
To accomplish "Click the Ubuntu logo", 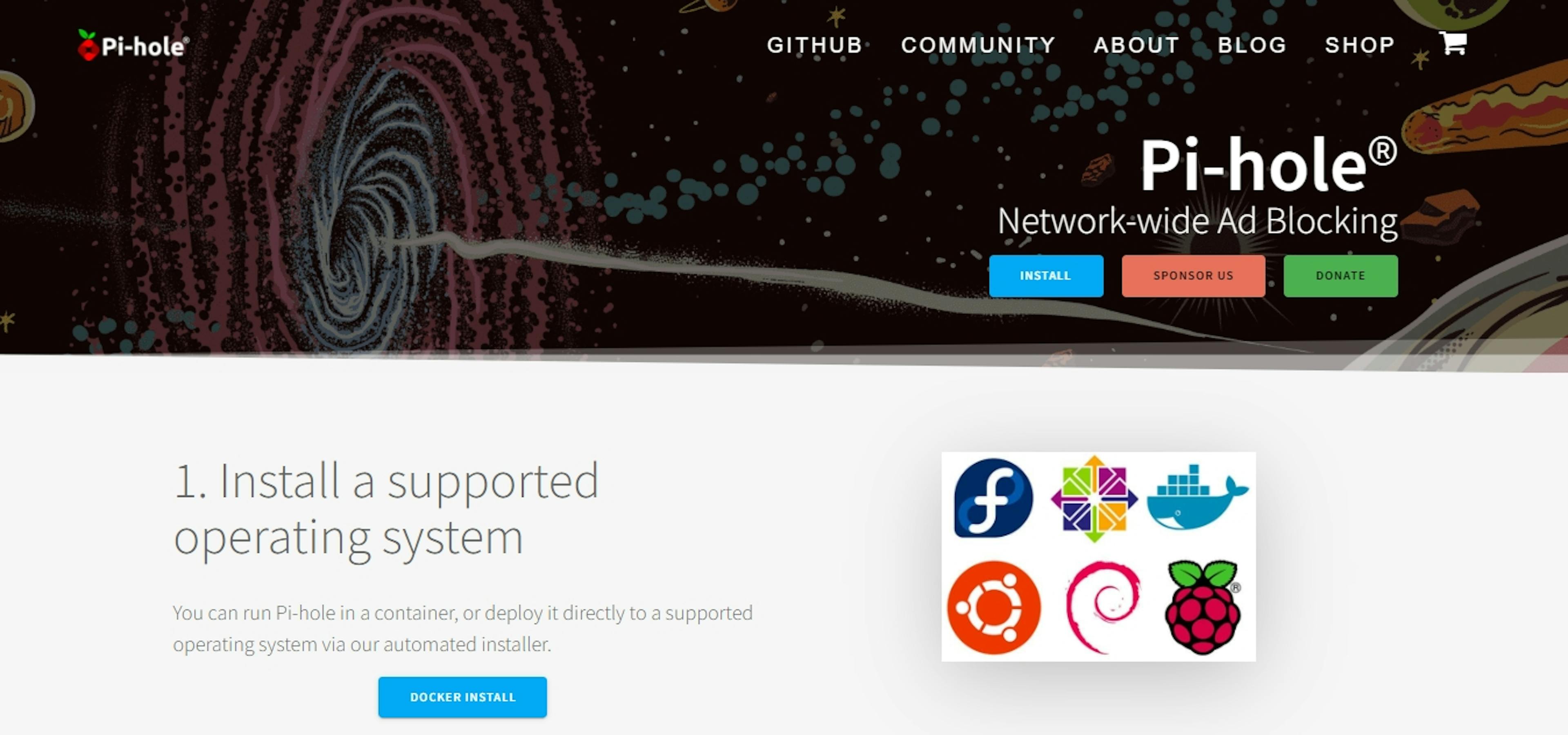I will [994, 607].
